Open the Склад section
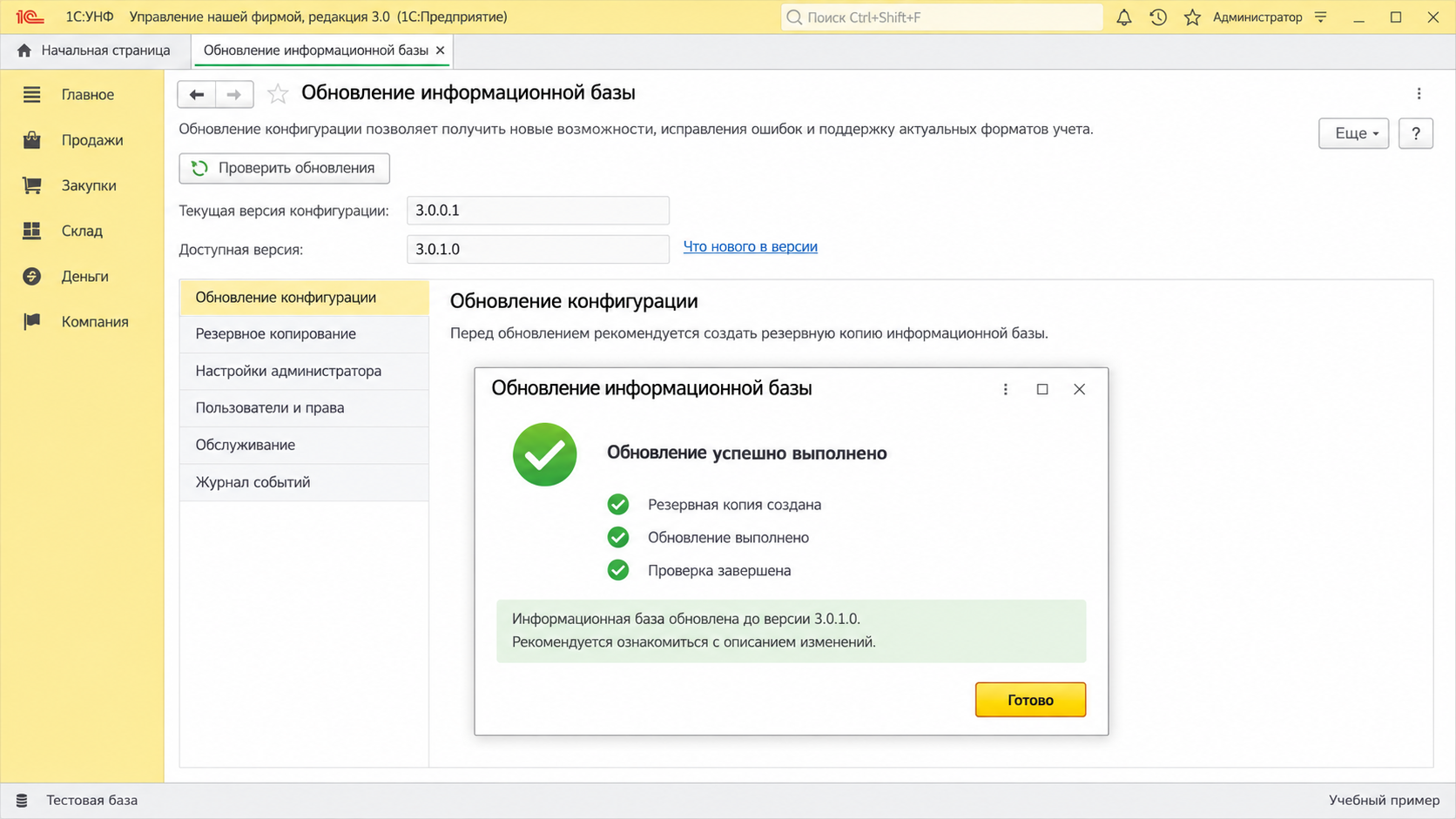Viewport: 1456px width, 819px height. click(x=82, y=231)
